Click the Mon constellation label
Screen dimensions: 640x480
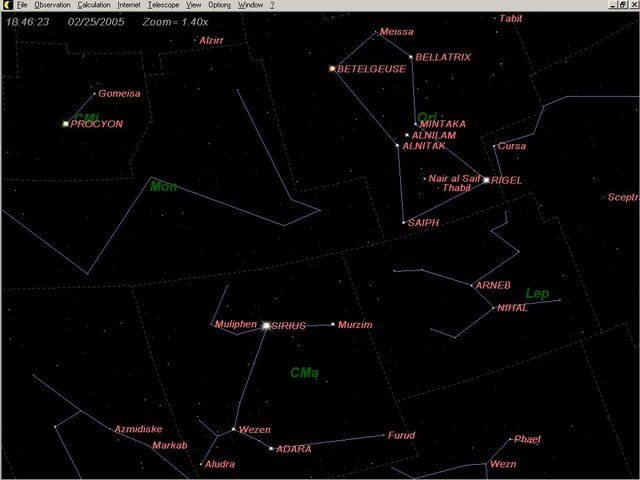162,186
